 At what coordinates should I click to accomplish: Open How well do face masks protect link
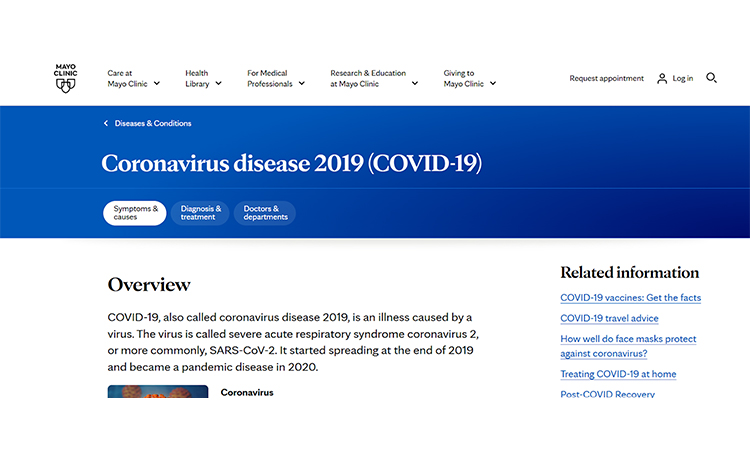coord(628,346)
